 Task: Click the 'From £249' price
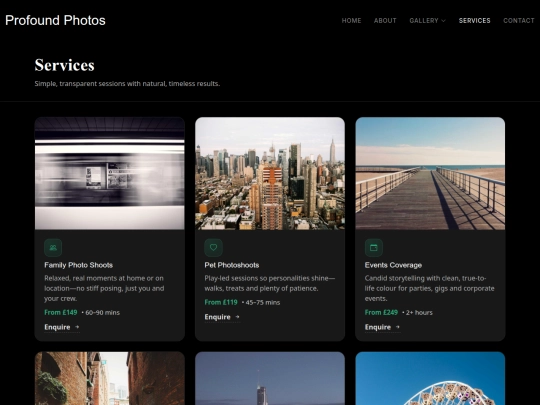(381, 312)
